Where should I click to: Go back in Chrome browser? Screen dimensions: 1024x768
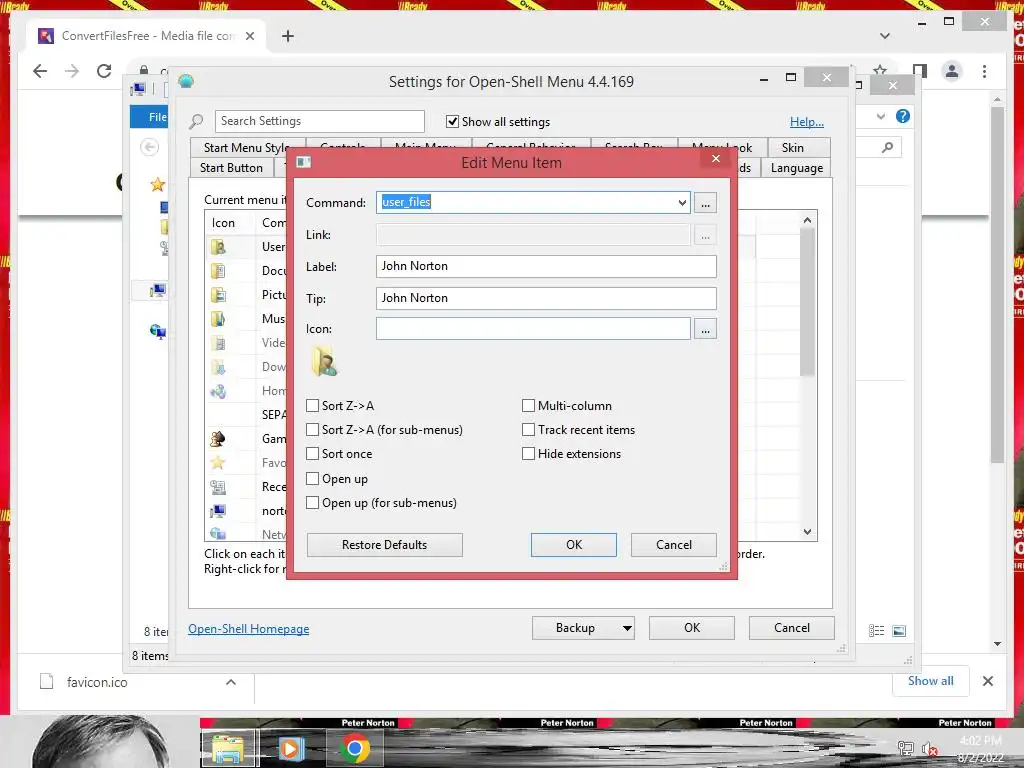click(x=40, y=71)
